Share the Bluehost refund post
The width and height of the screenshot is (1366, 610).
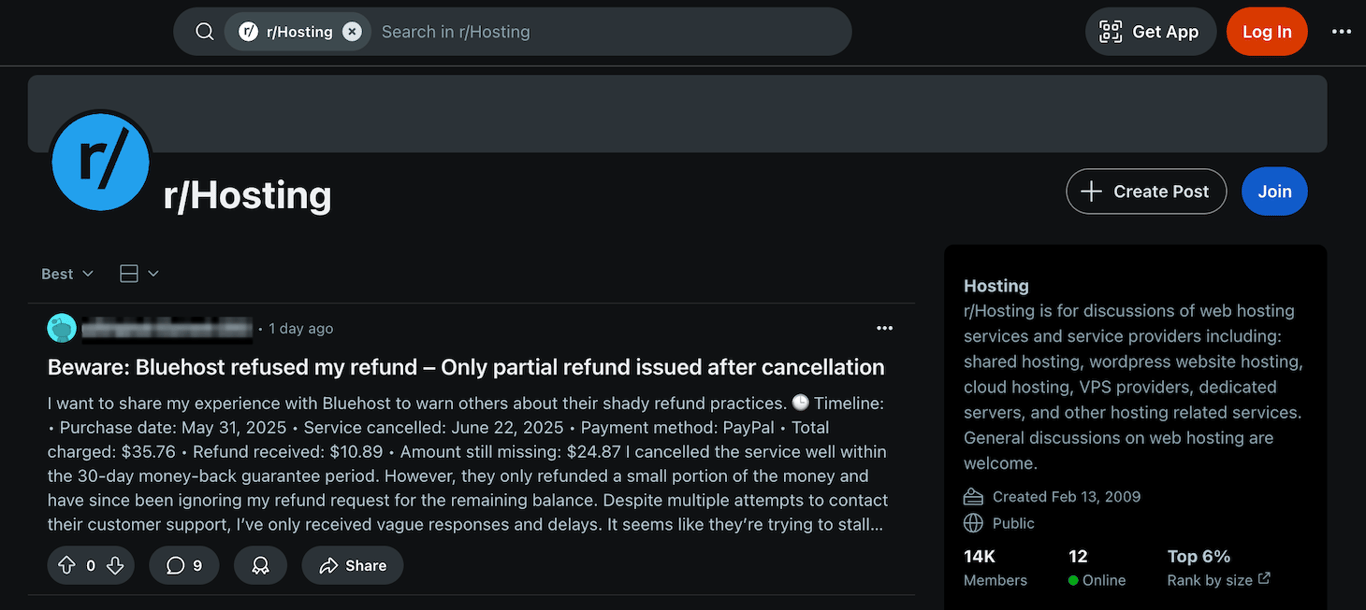(x=352, y=566)
